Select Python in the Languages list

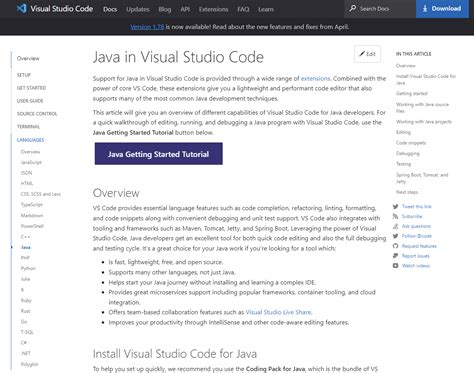pyautogui.click(x=28, y=268)
